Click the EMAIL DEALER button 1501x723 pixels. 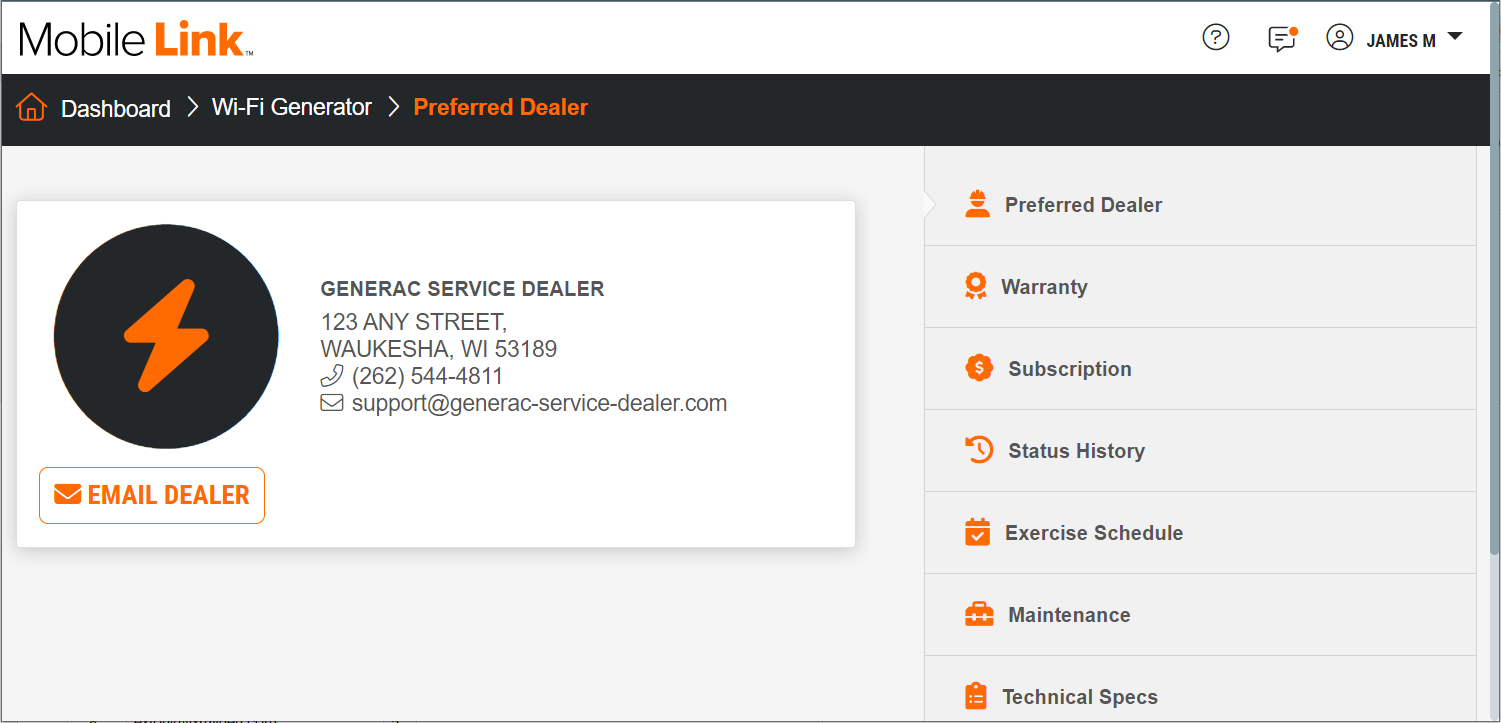pyautogui.click(x=152, y=495)
